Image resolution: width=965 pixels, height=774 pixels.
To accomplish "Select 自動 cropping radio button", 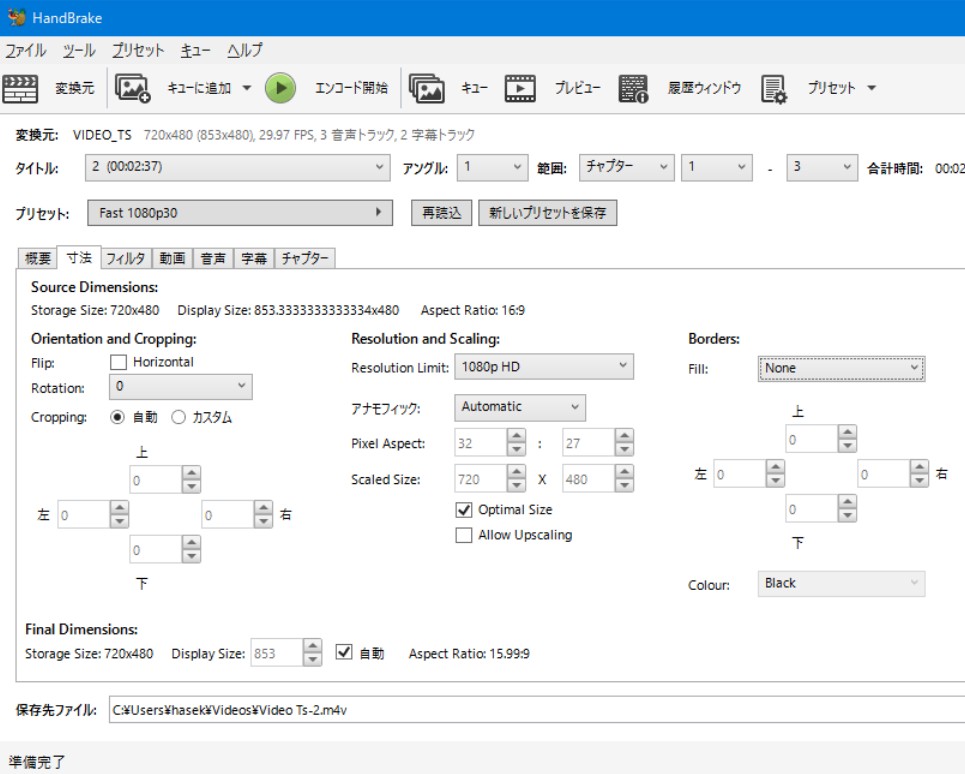I will click(x=117, y=417).
